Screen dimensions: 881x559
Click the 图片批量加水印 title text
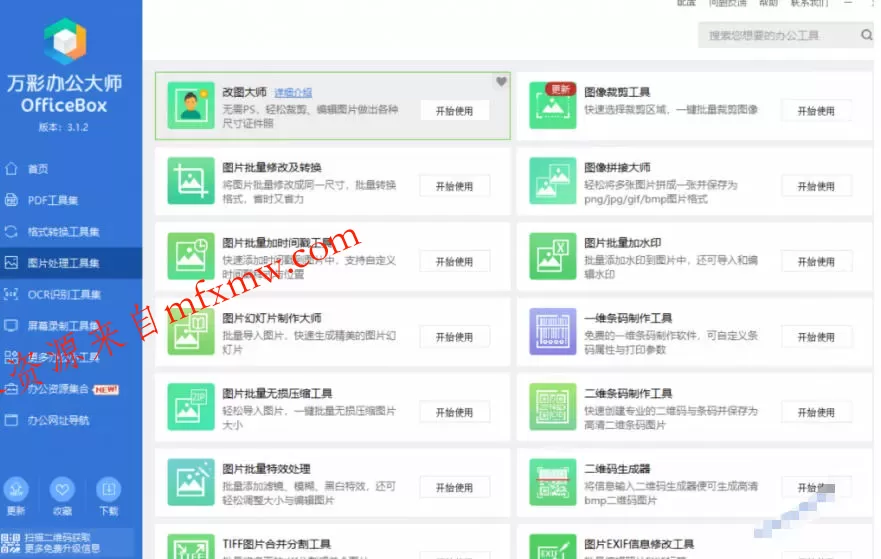[623, 243]
